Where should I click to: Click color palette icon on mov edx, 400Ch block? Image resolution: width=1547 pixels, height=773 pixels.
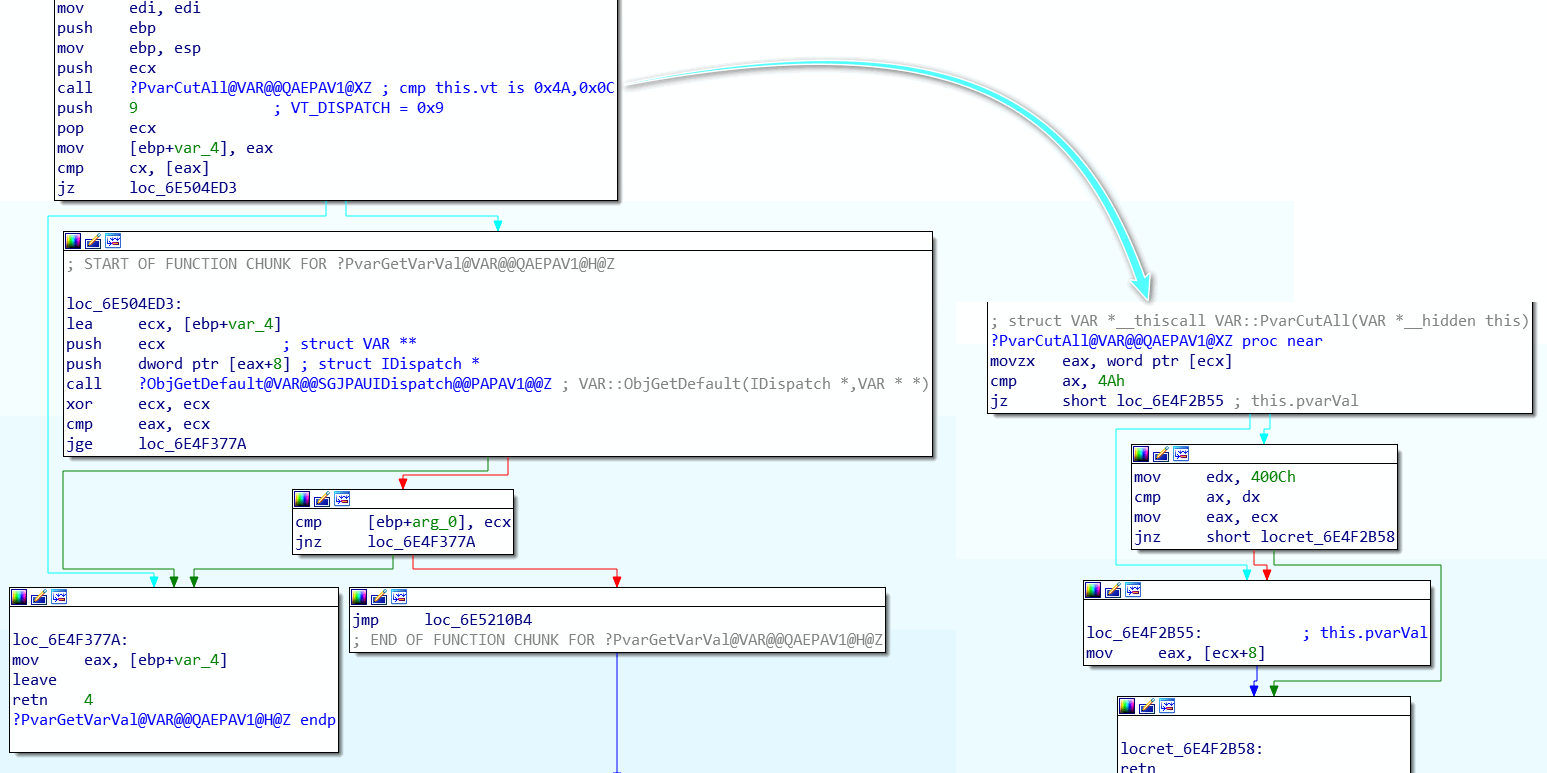tap(1141, 454)
